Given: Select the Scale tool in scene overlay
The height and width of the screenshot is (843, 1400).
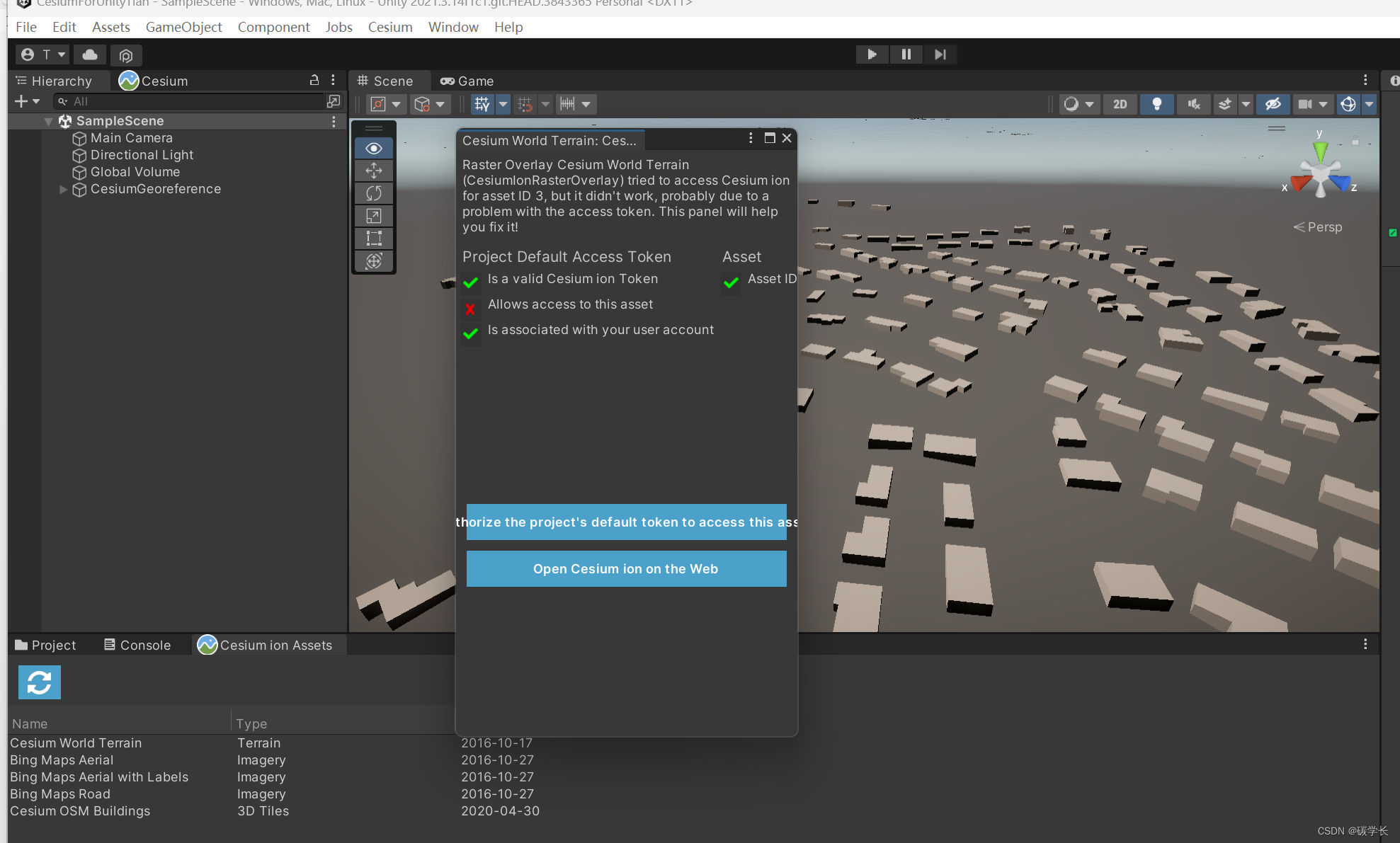Looking at the screenshot, I should (x=374, y=216).
